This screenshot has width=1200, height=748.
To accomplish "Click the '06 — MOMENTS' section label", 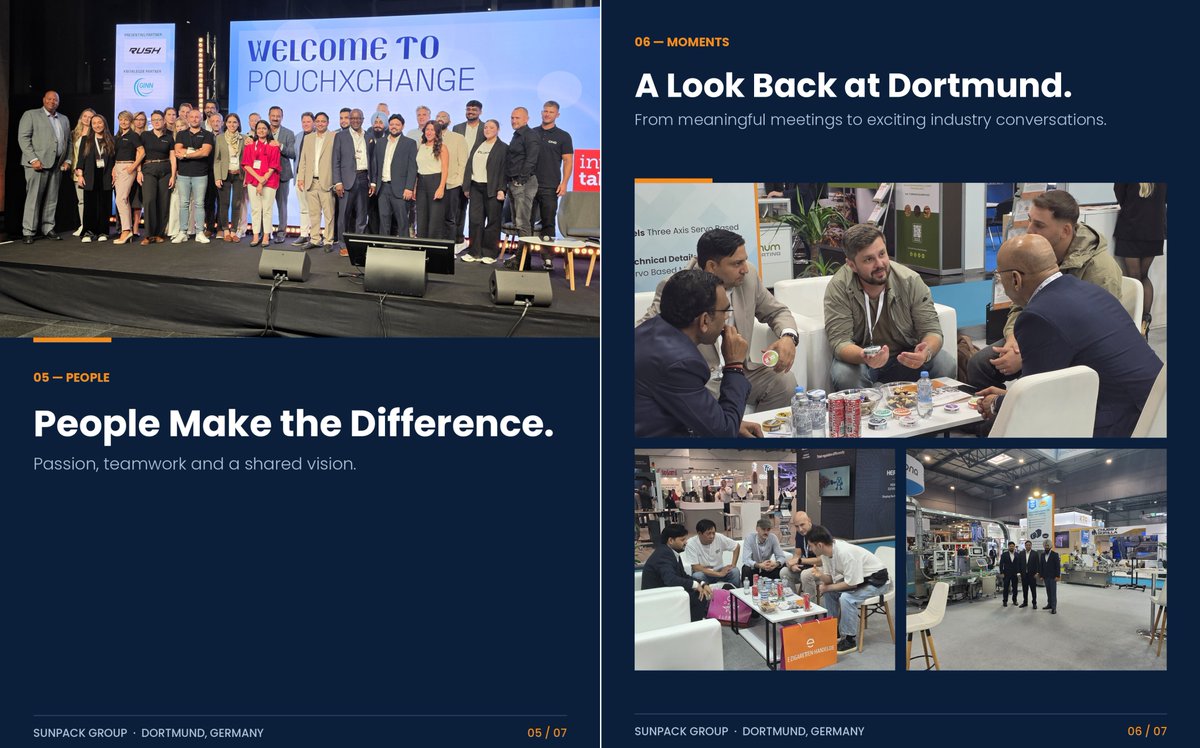I will pos(681,42).
